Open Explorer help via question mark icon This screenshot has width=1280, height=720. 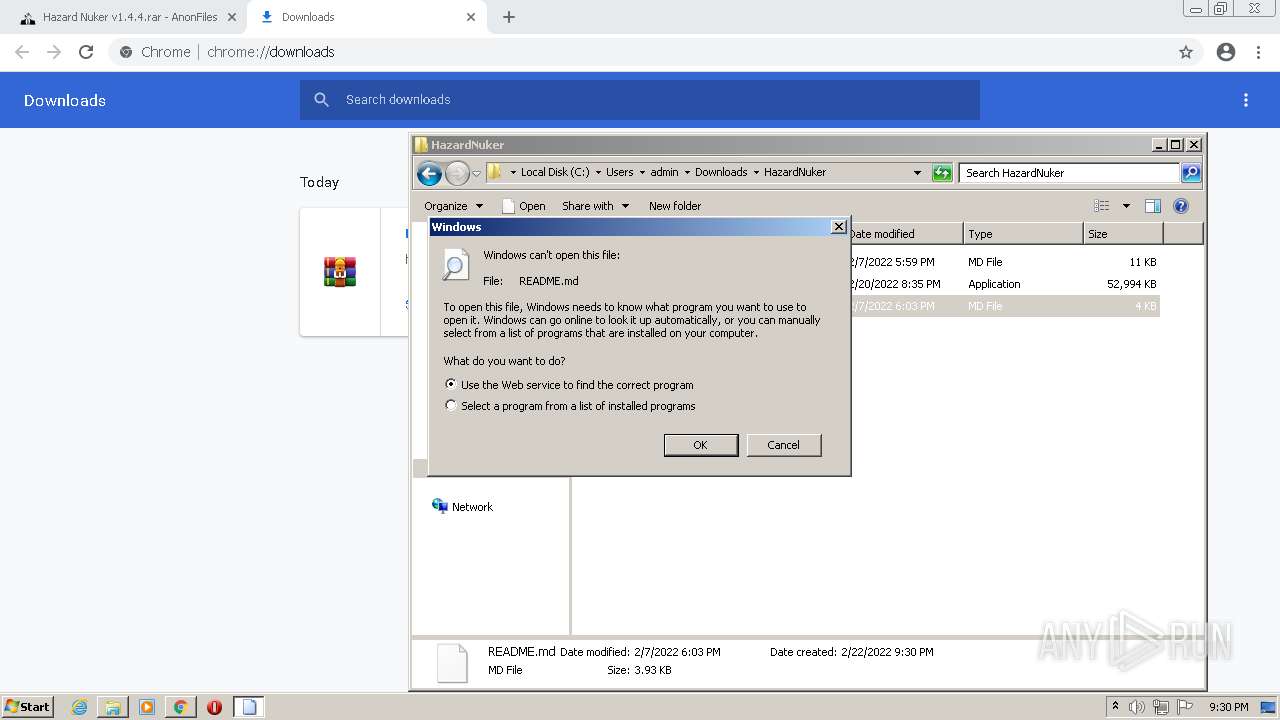1181,206
